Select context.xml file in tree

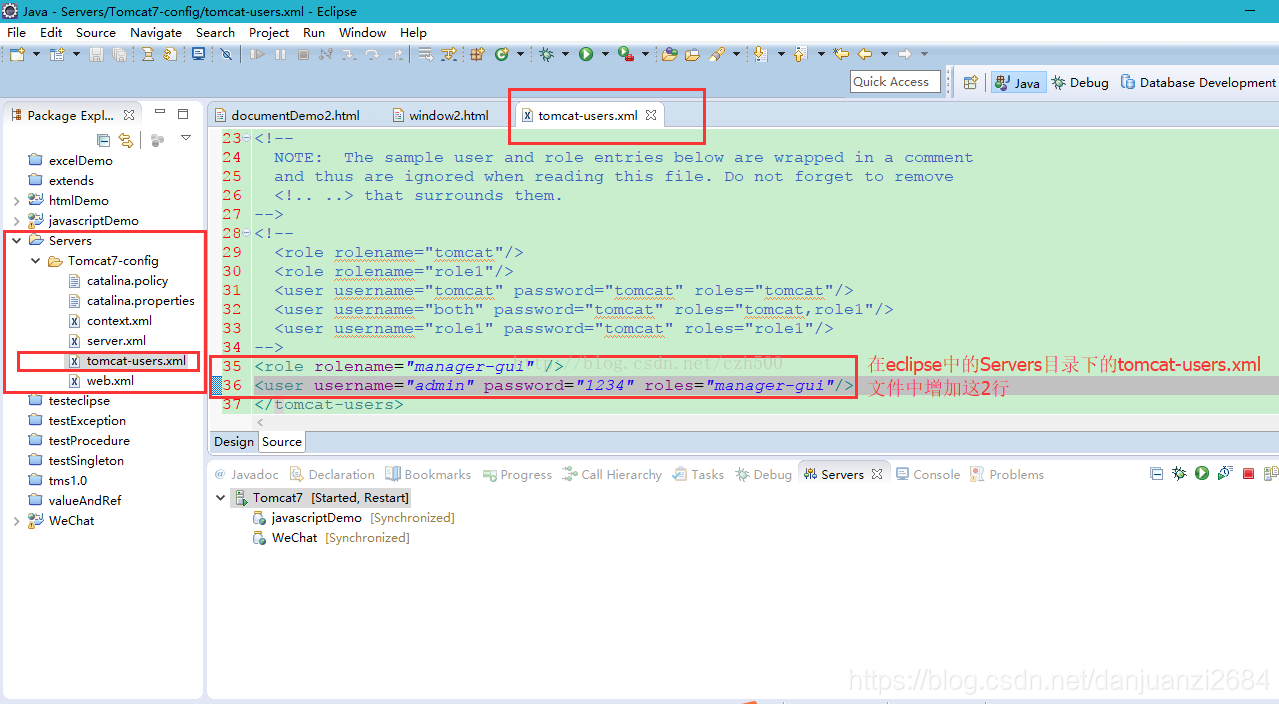coord(110,320)
